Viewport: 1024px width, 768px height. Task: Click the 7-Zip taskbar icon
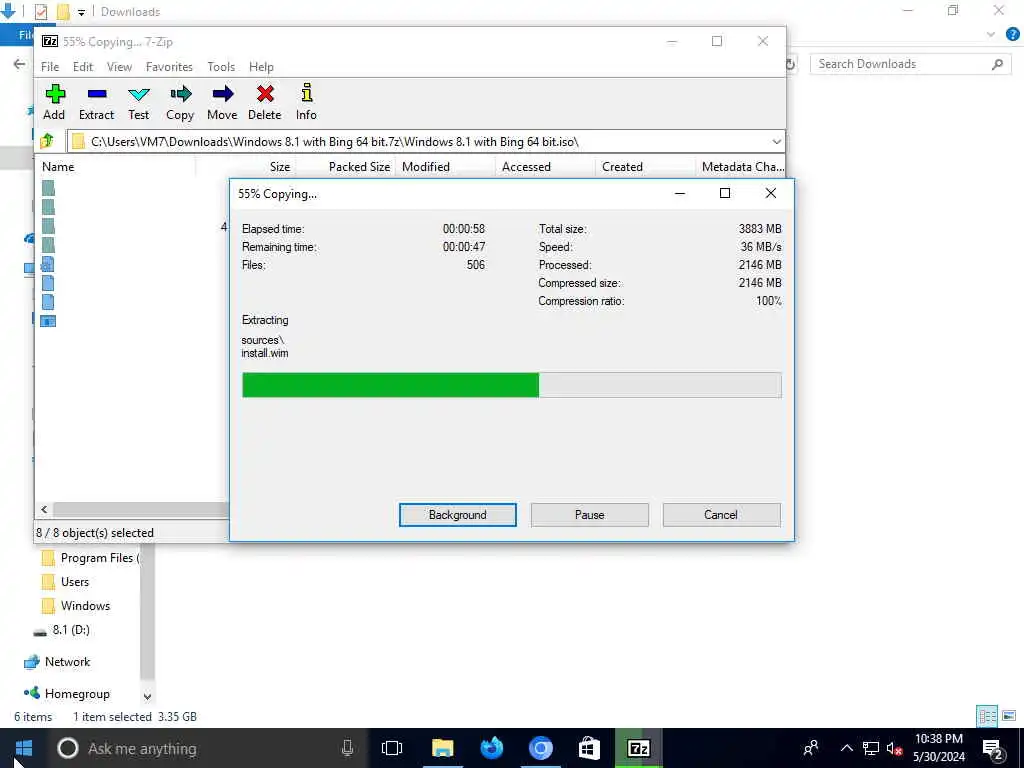pos(638,748)
